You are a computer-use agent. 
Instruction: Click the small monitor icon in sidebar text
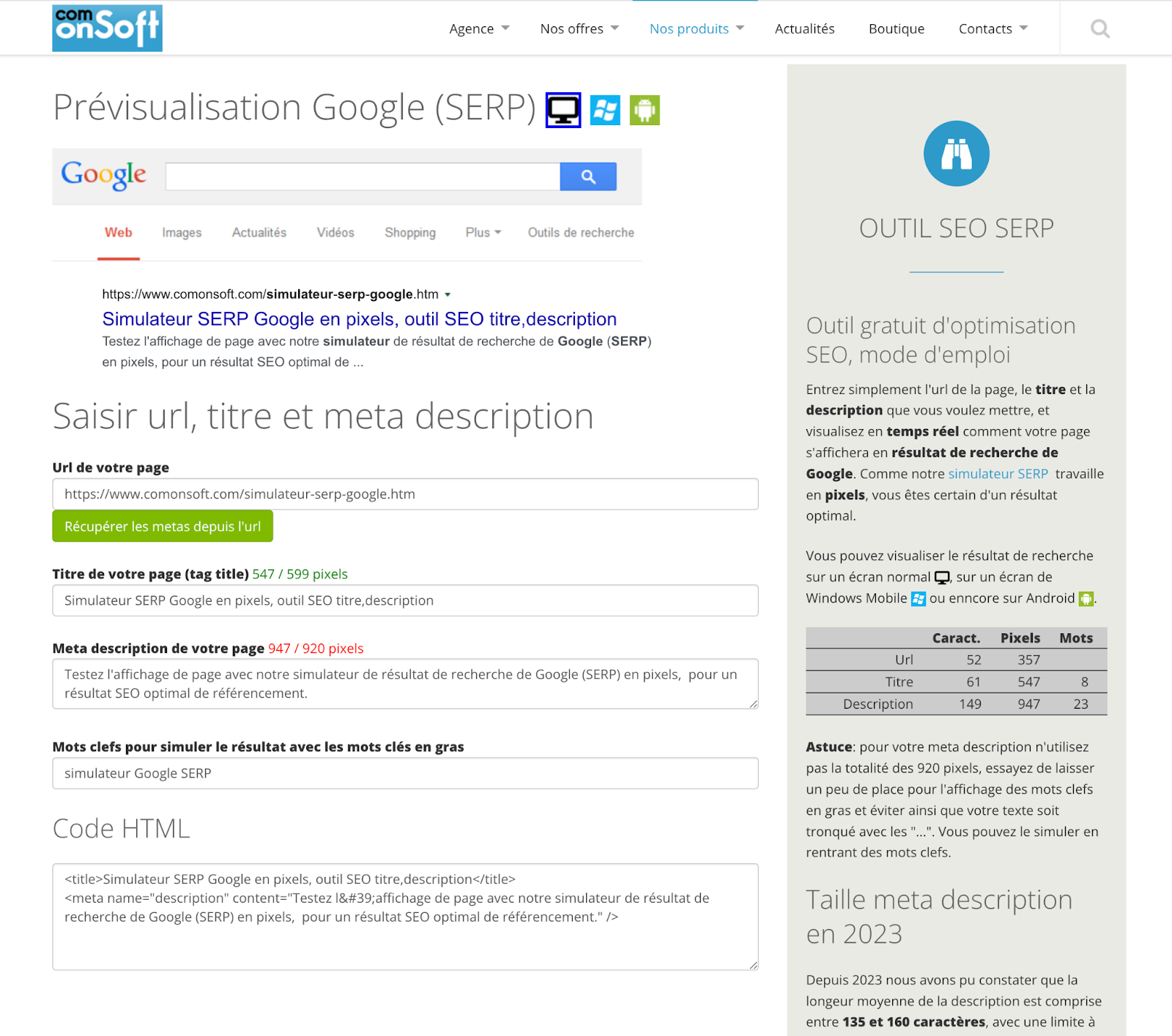click(x=942, y=578)
